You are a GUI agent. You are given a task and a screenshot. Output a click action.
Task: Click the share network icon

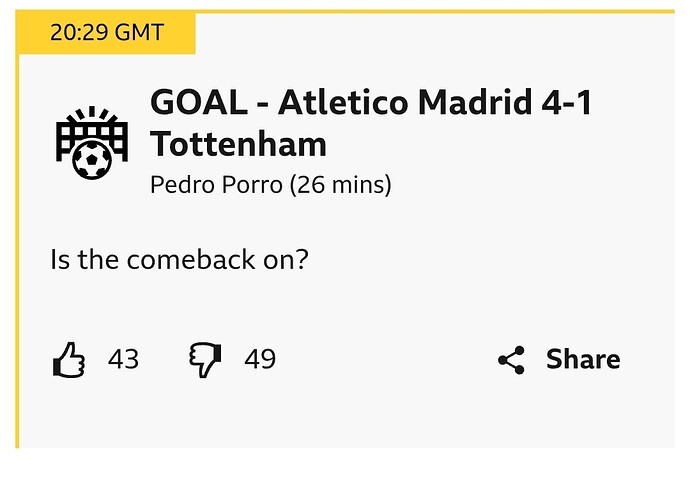[511, 360]
